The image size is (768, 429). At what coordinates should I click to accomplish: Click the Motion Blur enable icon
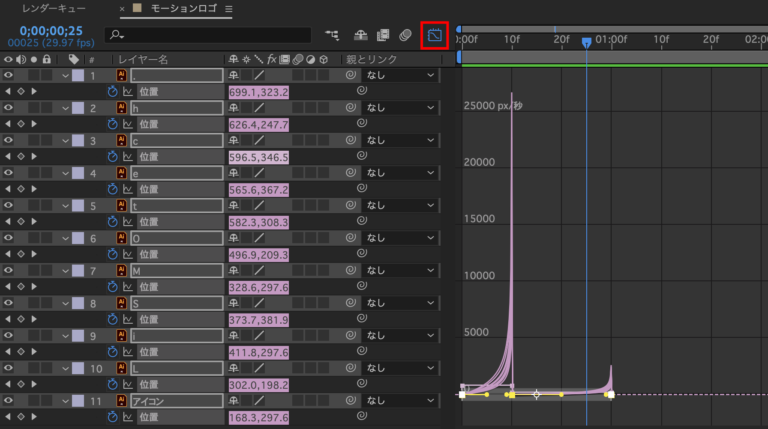coord(406,35)
